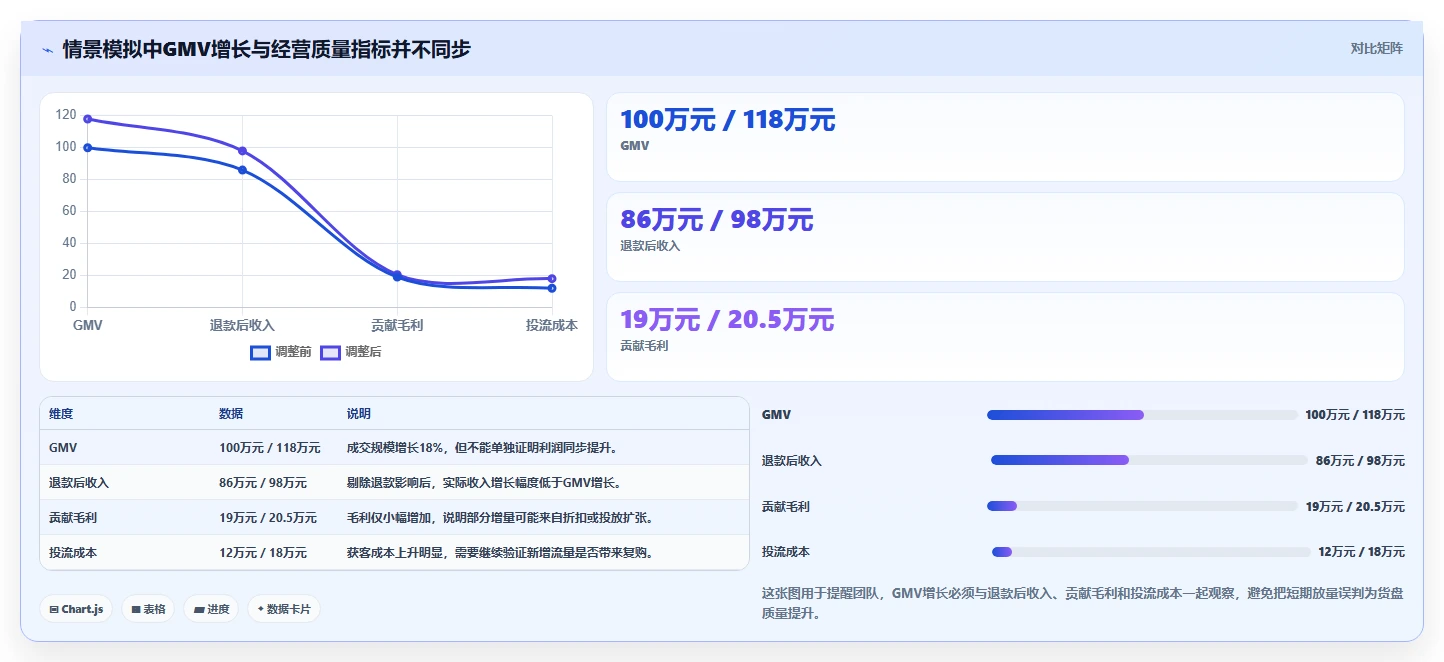Click the 进度 tag chip
The width and height of the screenshot is (1444, 662).
point(211,609)
